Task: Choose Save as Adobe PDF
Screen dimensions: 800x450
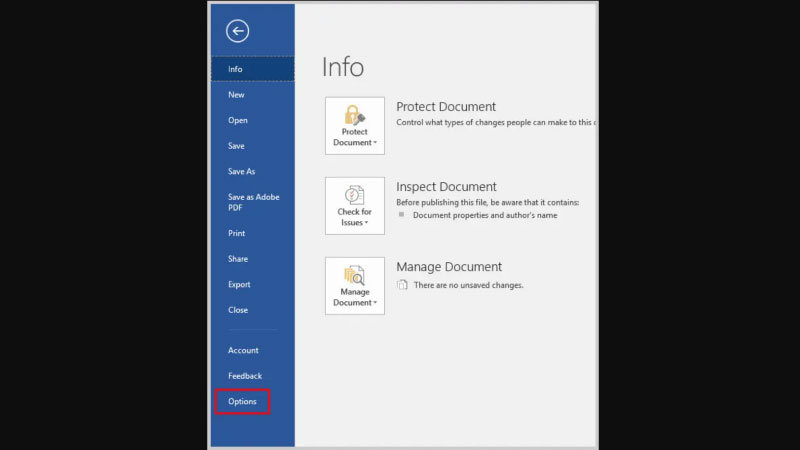Action: pos(253,202)
